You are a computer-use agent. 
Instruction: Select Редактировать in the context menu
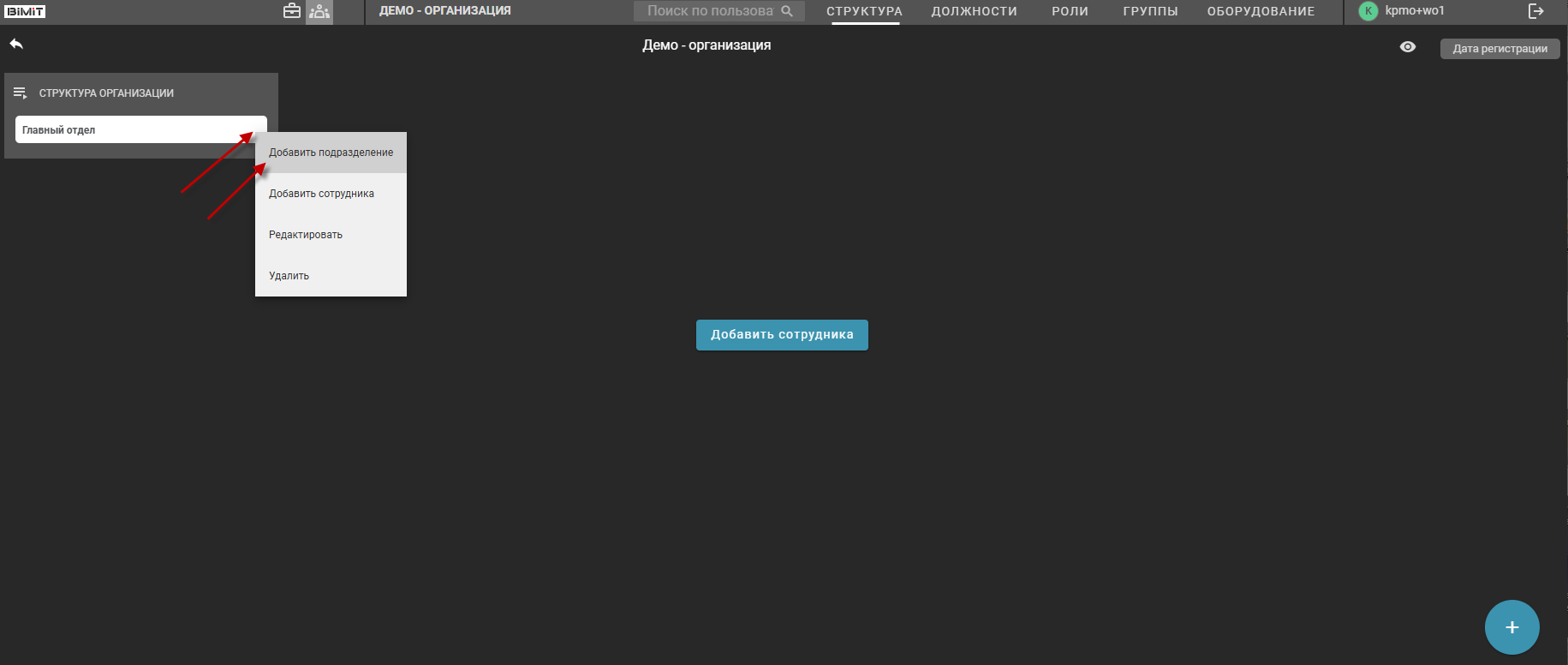[306, 235]
